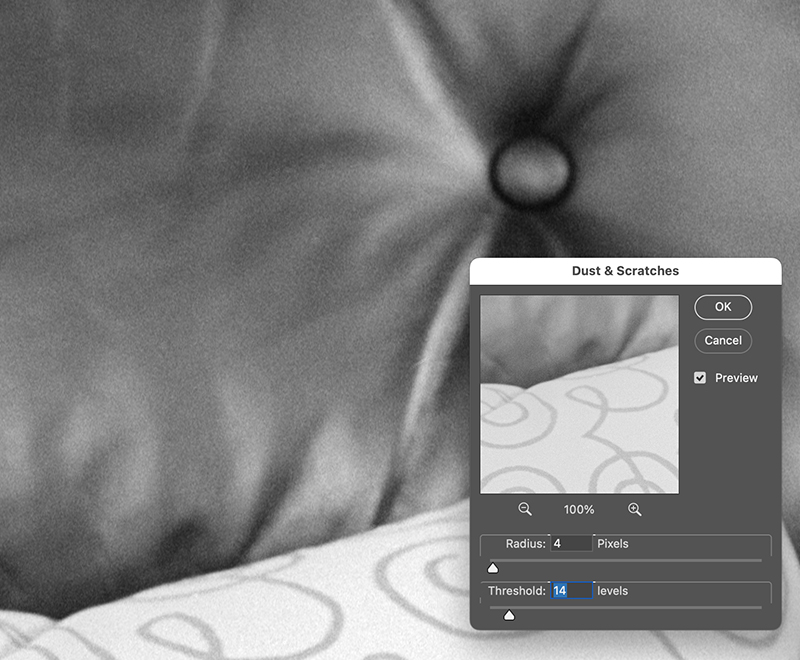800x660 pixels.
Task: Click the zoom out magnifier icon
Action: [x=525, y=509]
